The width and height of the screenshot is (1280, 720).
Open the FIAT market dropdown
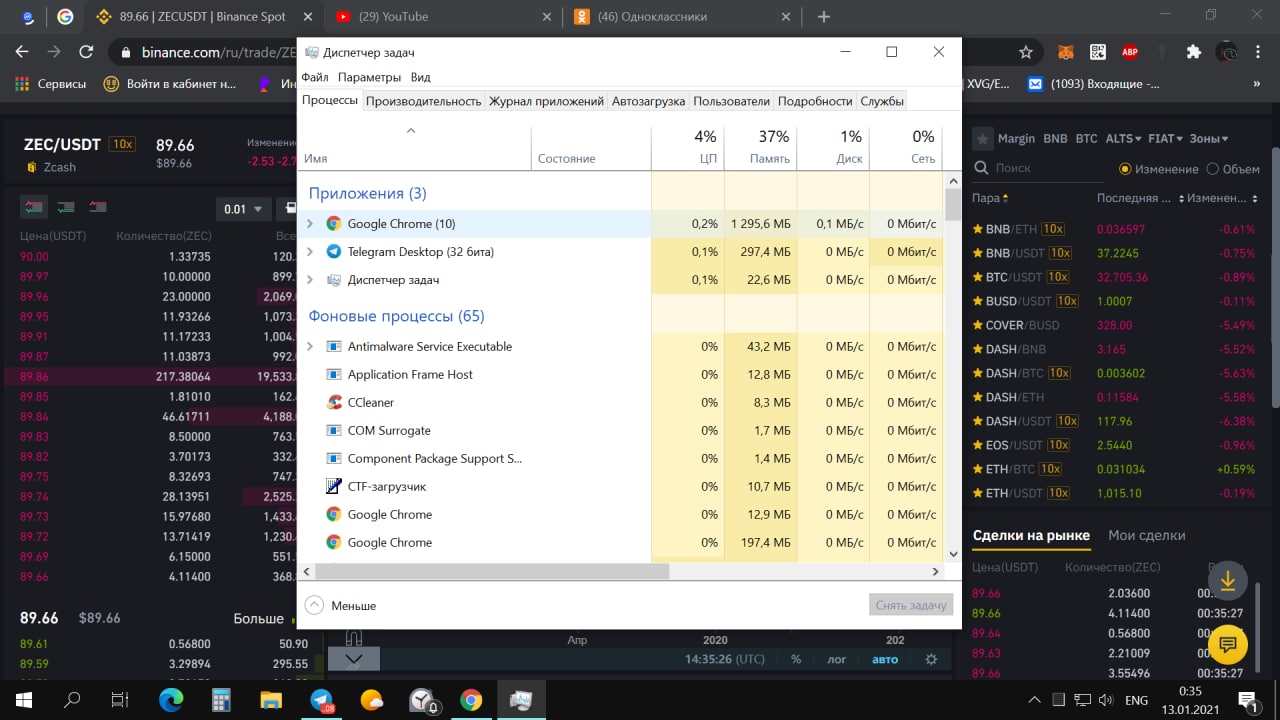click(x=1165, y=139)
